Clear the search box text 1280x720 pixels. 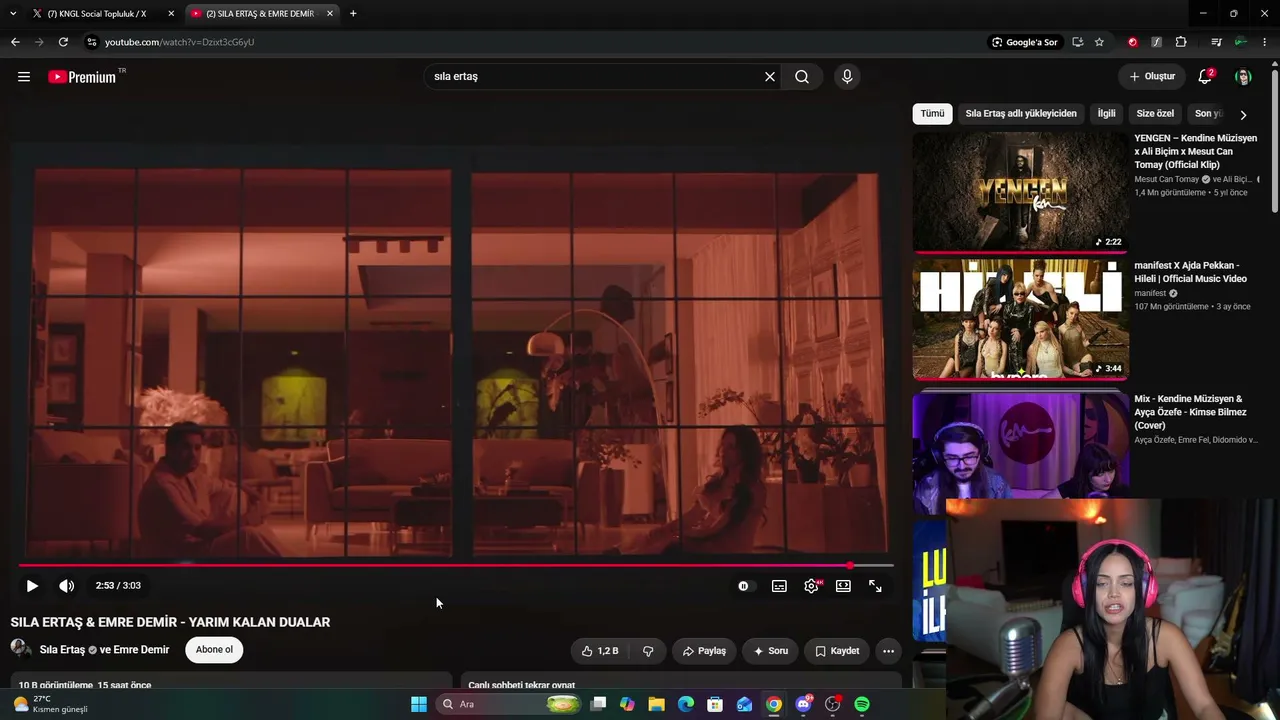(x=770, y=77)
